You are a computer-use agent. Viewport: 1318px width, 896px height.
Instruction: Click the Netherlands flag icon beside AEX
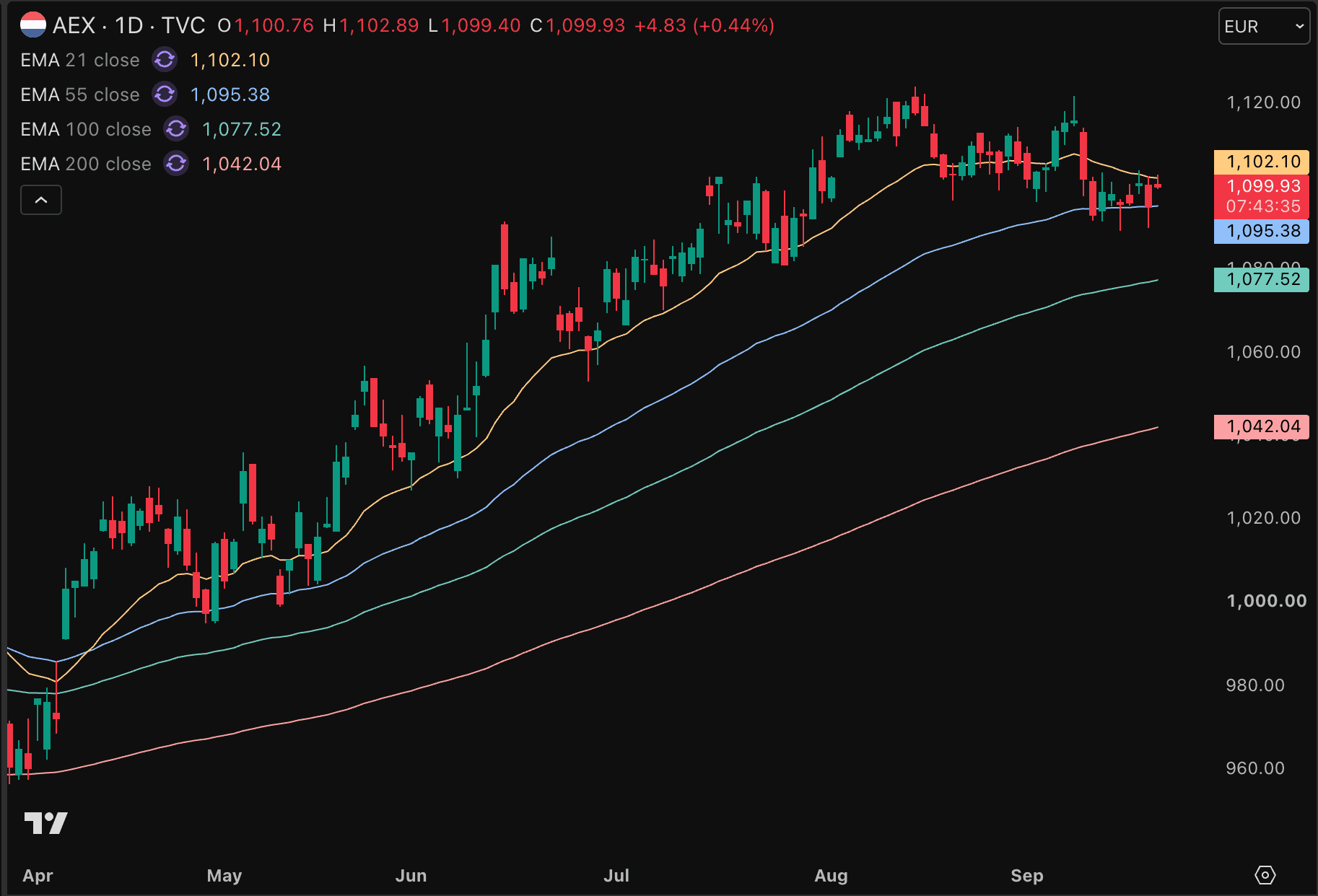pyautogui.click(x=33, y=25)
